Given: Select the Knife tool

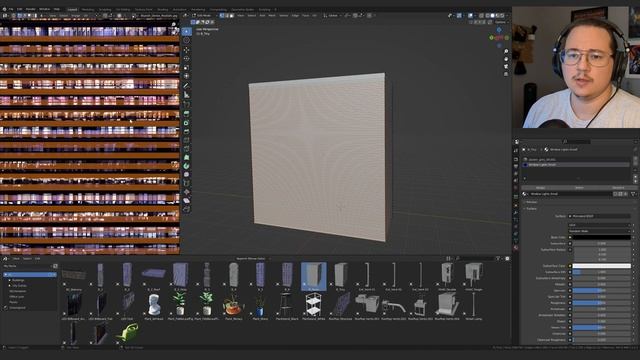Looking at the screenshot, I should point(187,149).
